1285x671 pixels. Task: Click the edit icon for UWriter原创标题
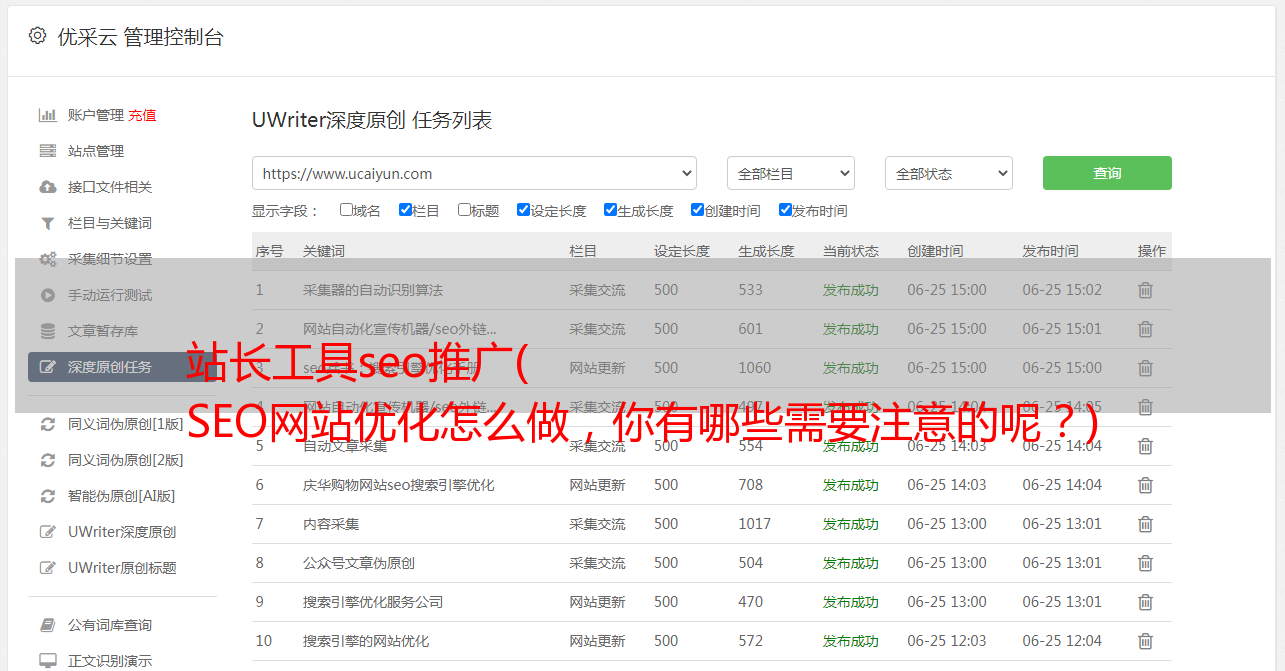(x=47, y=568)
